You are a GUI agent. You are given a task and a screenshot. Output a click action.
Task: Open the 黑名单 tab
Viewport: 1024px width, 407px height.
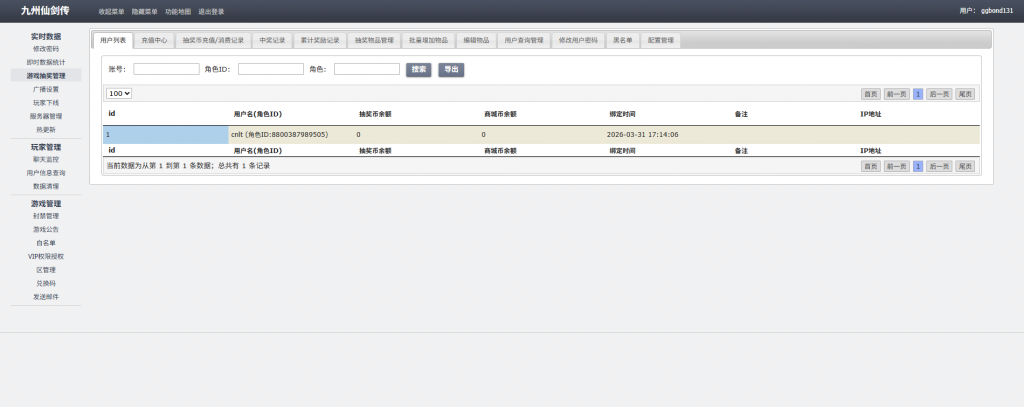[x=622, y=40]
